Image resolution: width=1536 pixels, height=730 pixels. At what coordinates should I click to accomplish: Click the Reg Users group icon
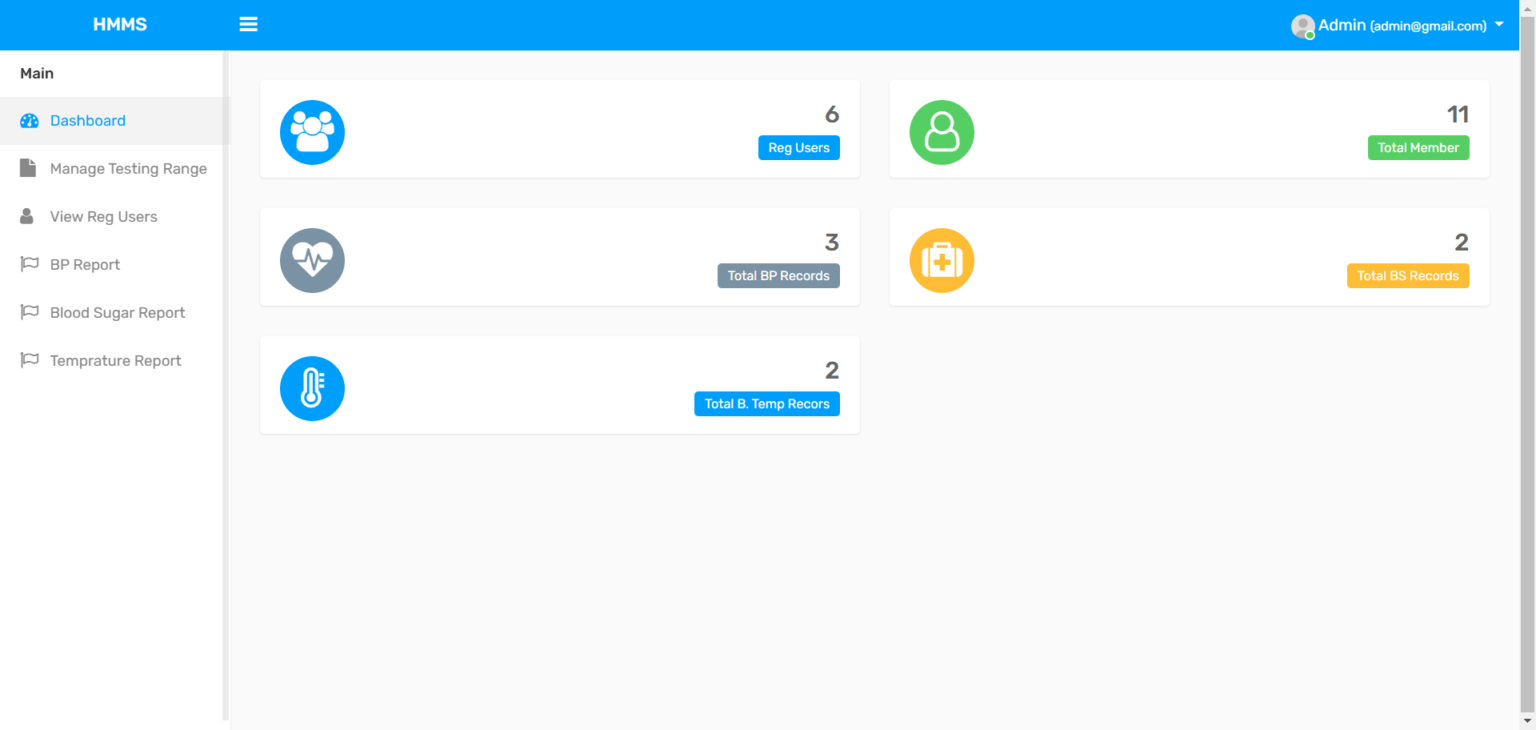pyautogui.click(x=312, y=131)
